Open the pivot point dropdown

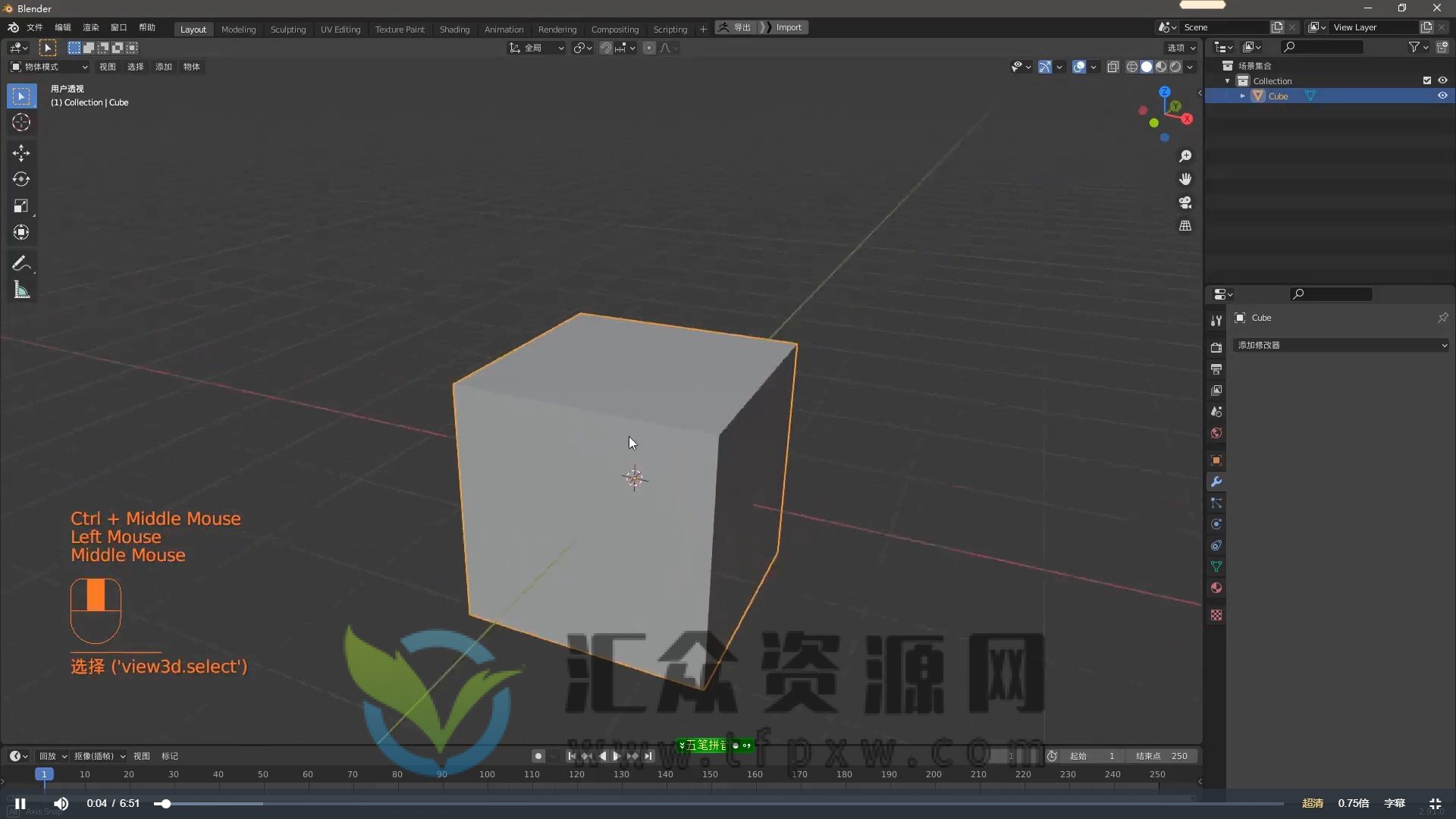click(582, 48)
